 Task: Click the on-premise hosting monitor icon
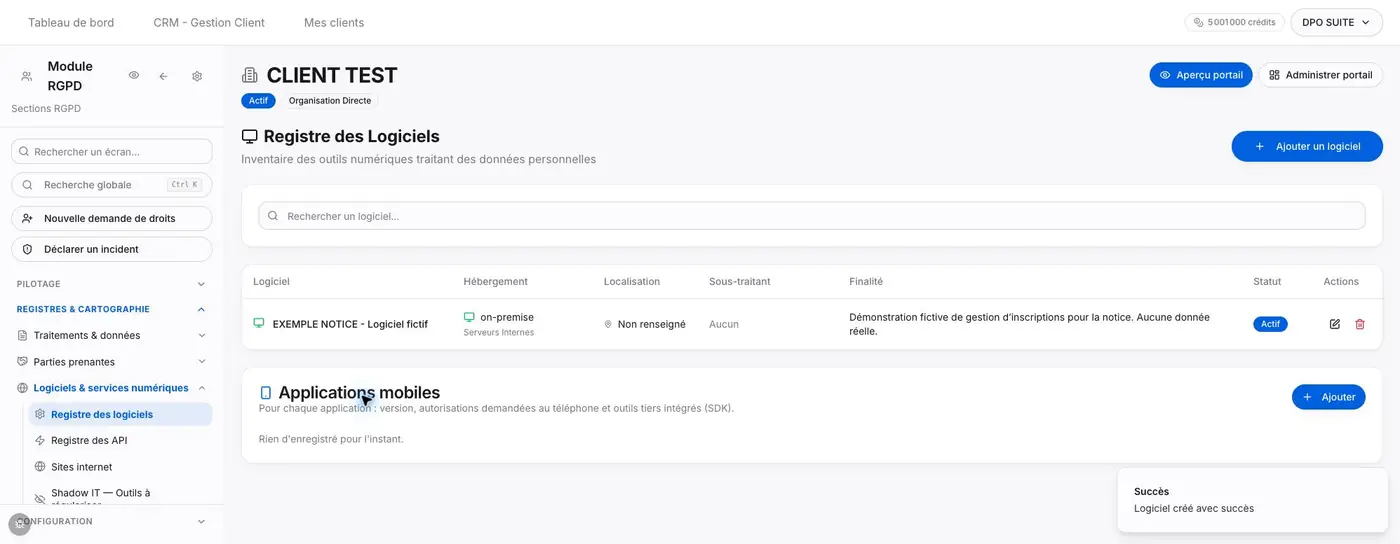coord(469,317)
